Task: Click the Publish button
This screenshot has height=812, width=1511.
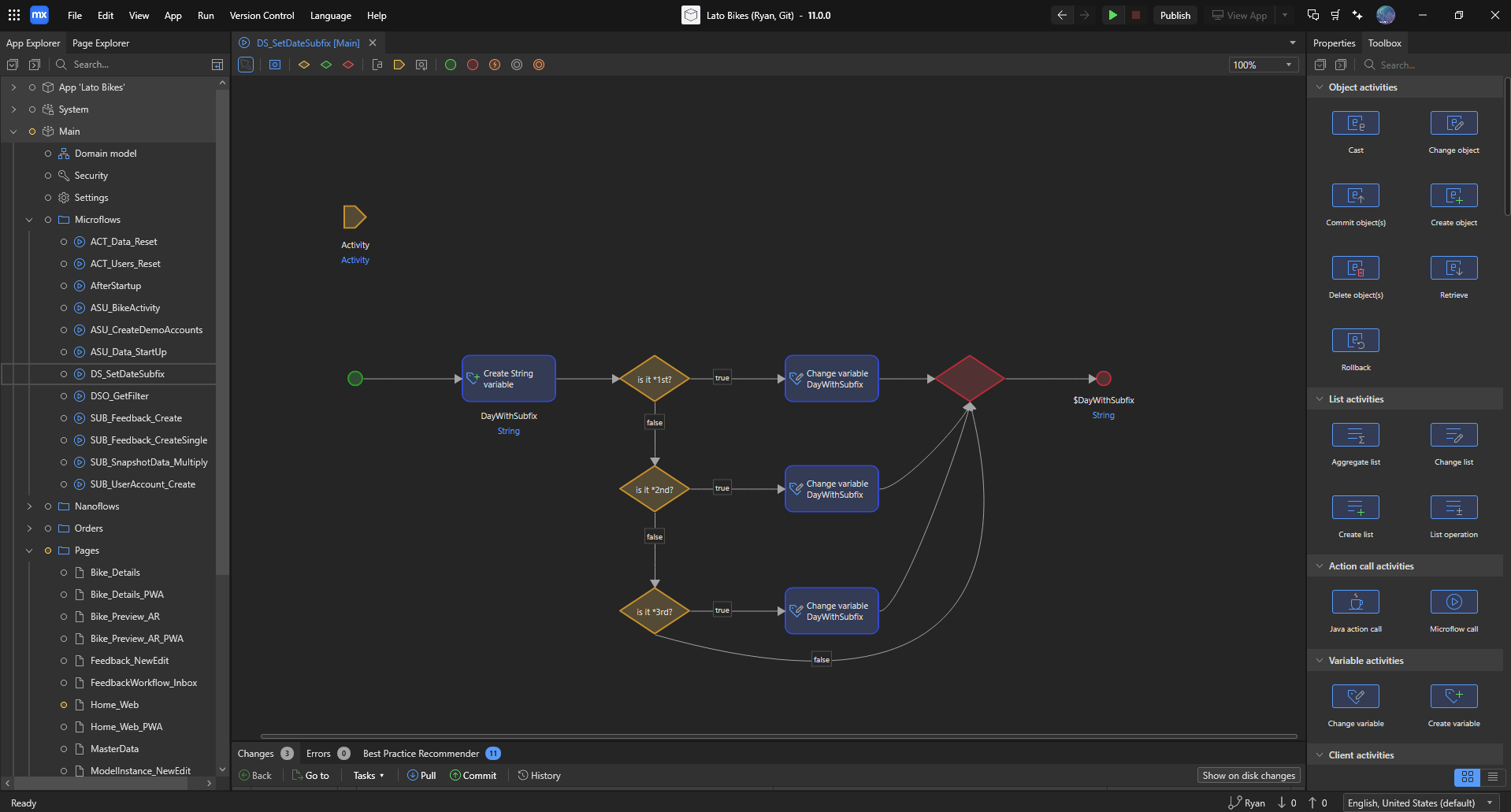Action: tap(1175, 15)
